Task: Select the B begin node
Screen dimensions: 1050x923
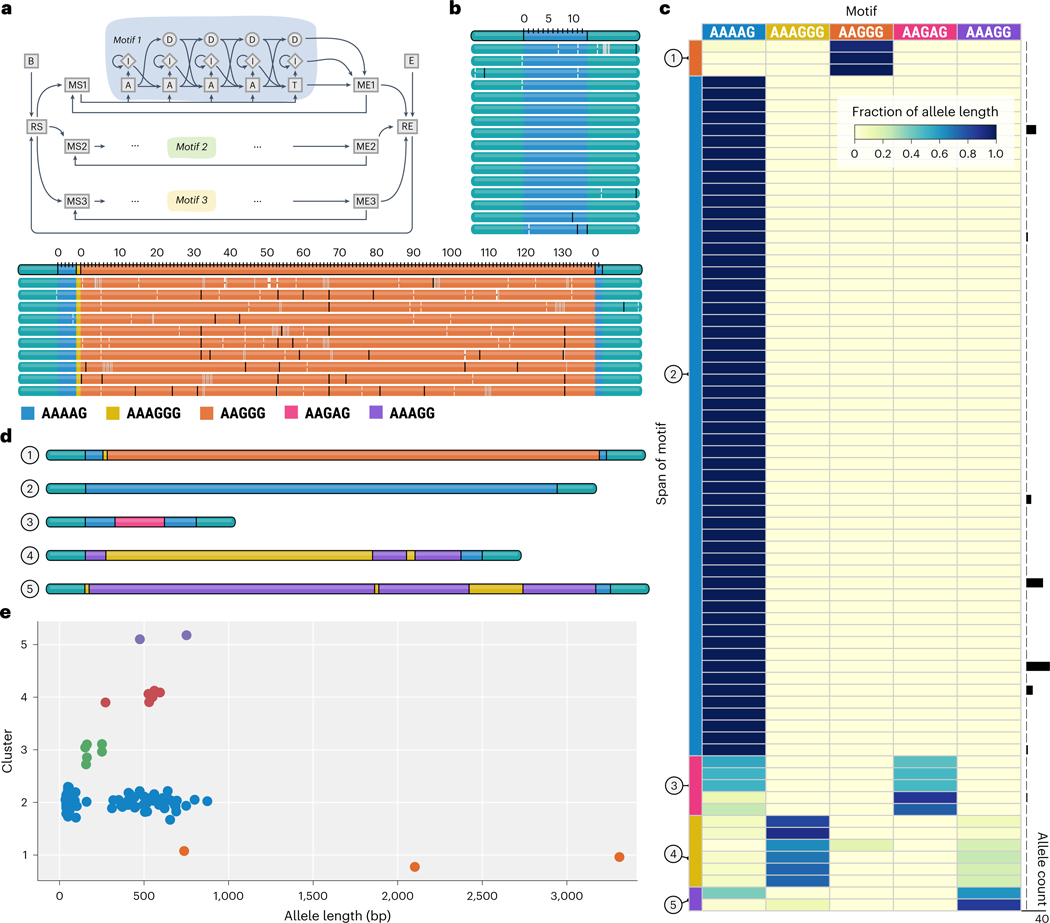Action: [x=31, y=61]
